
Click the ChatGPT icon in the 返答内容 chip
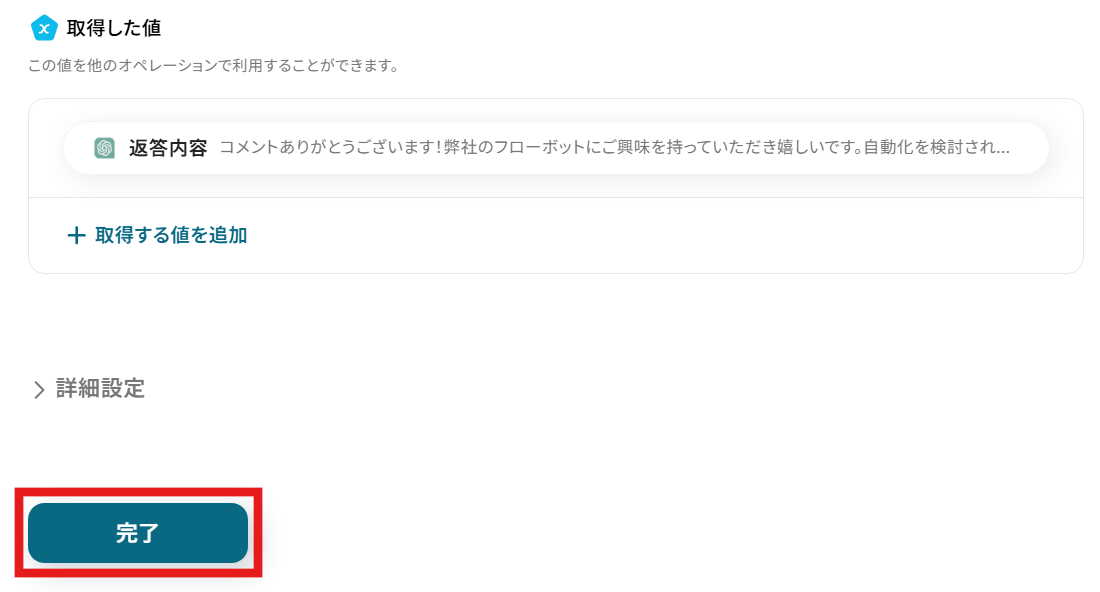105,148
